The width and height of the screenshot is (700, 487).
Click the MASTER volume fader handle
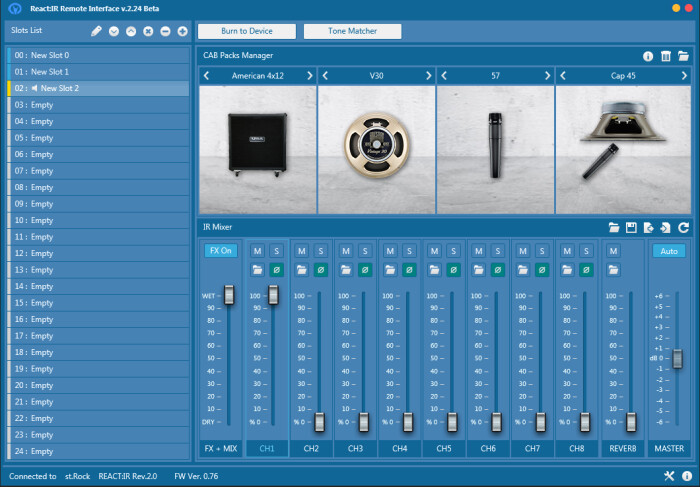pos(678,358)
